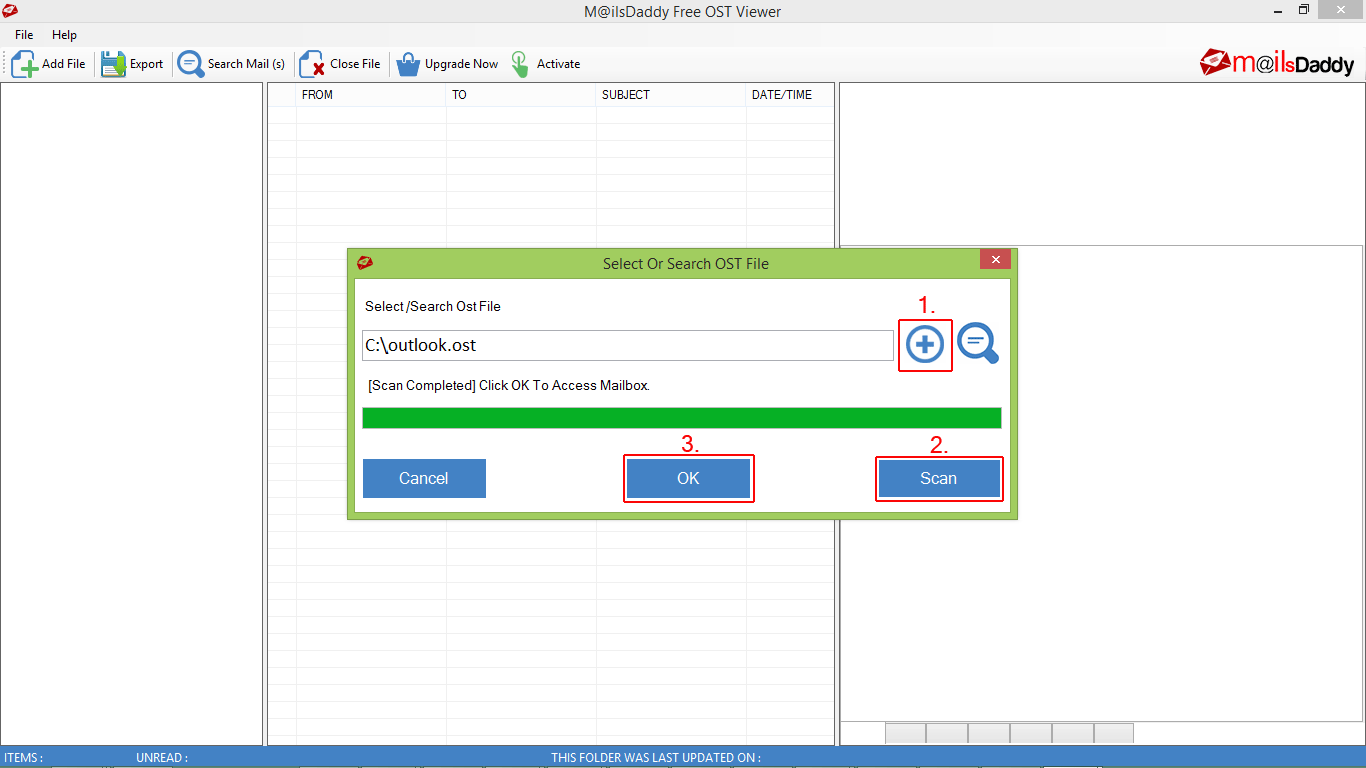Click the OST file path field
This screenshot has height=768, width=1366.
[627, 346]
